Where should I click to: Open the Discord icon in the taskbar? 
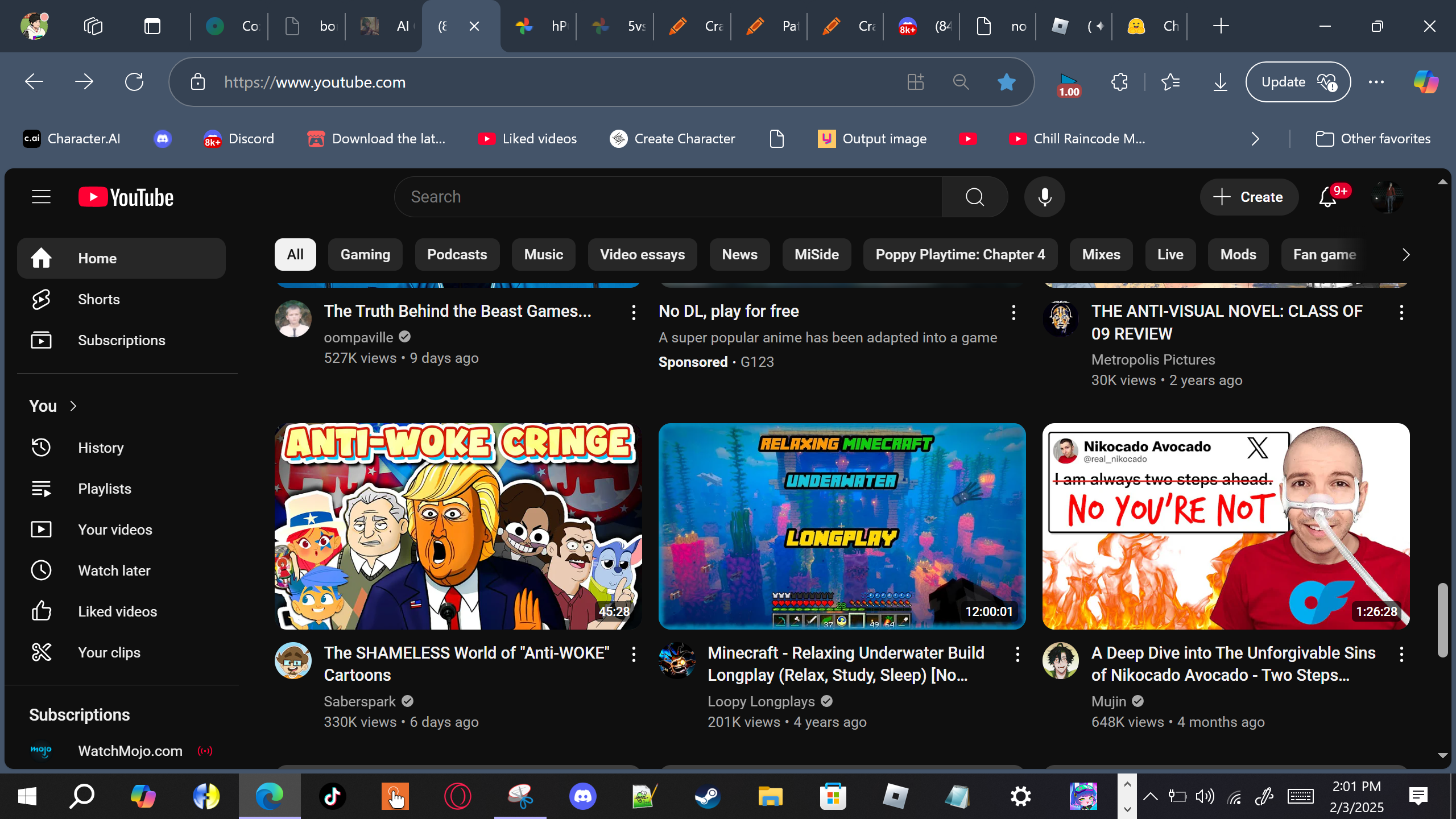point(583,796)
